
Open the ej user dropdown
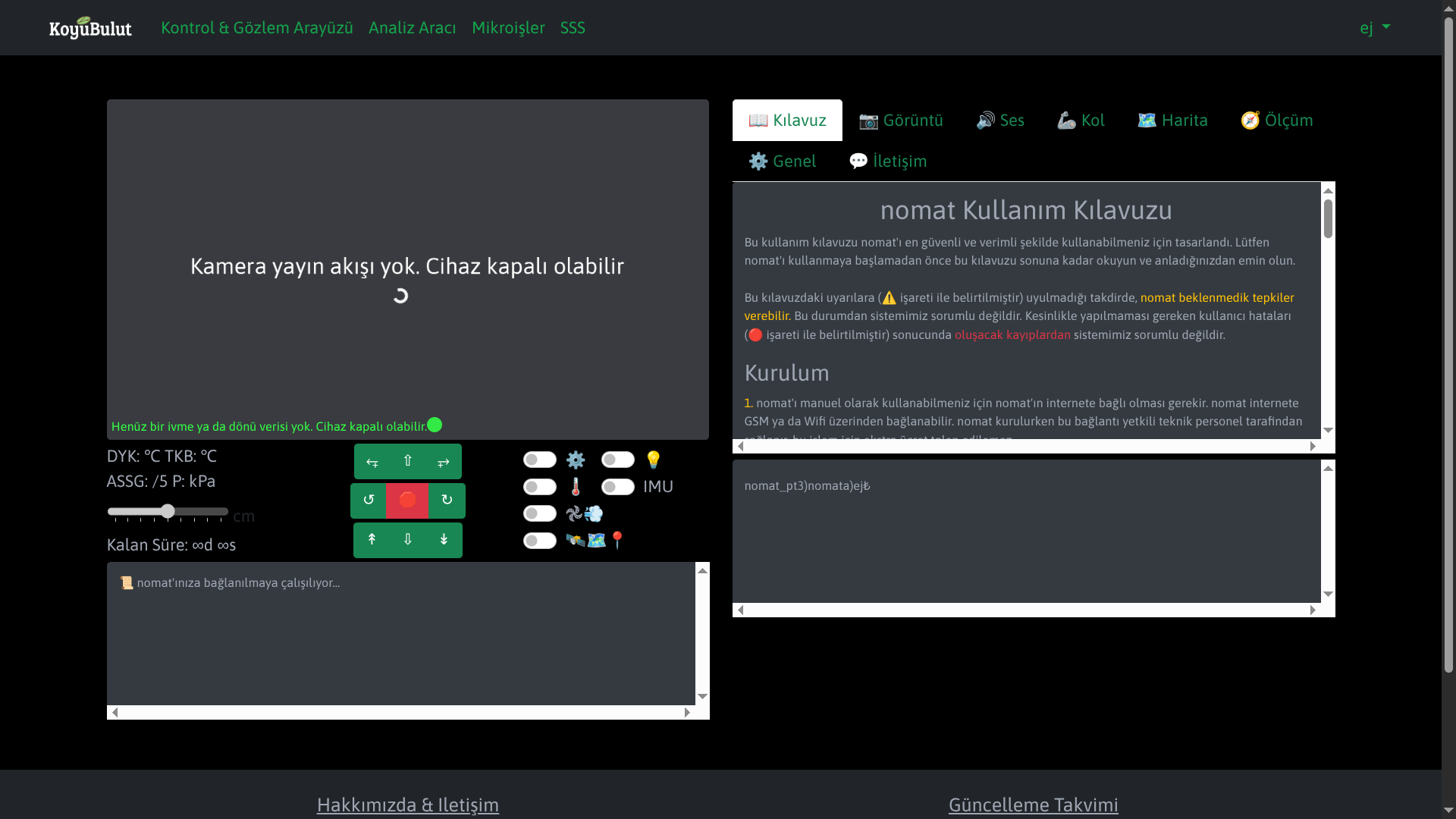[x=1374, y=27]
